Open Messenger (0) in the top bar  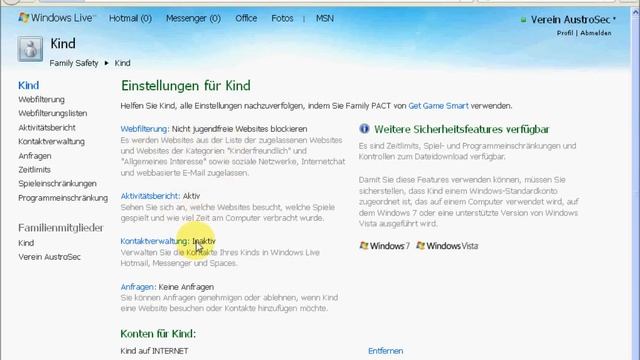(x=193, y=18)
